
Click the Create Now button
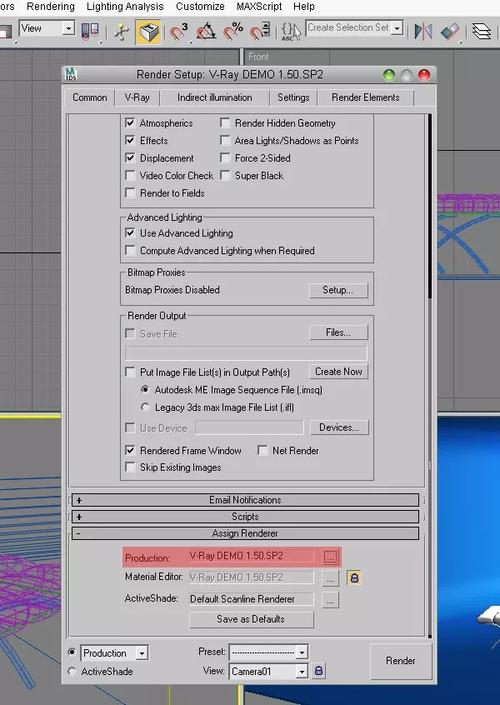point(339,371)
